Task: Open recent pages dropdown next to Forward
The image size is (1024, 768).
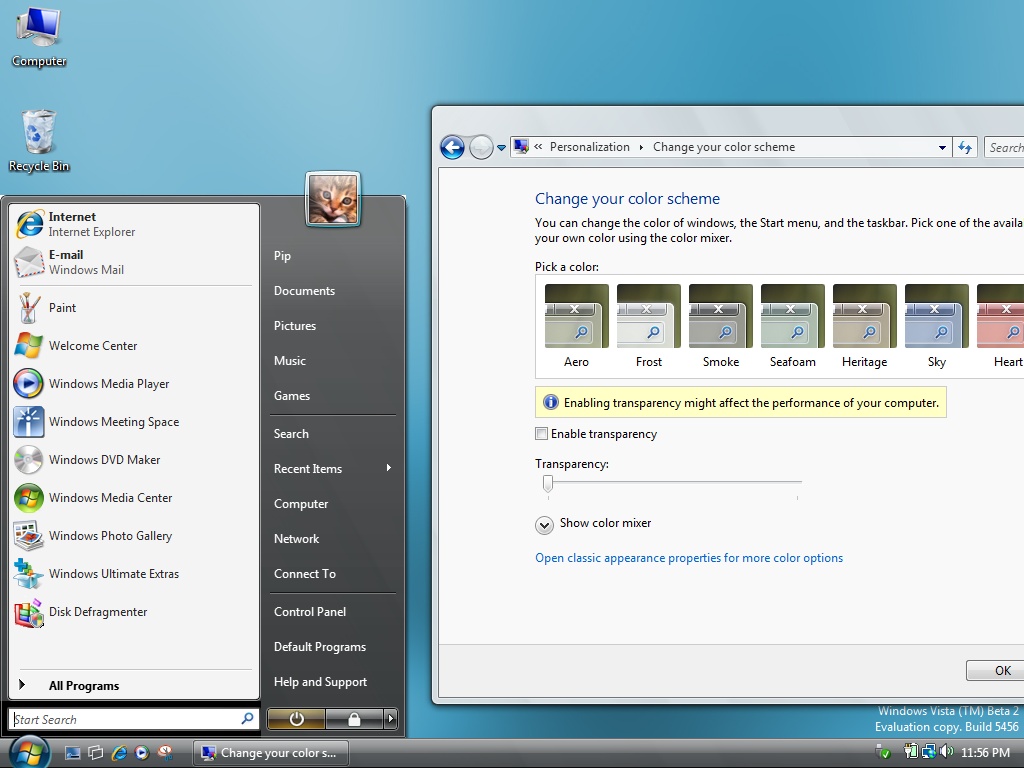Action: tap(501, 148)
